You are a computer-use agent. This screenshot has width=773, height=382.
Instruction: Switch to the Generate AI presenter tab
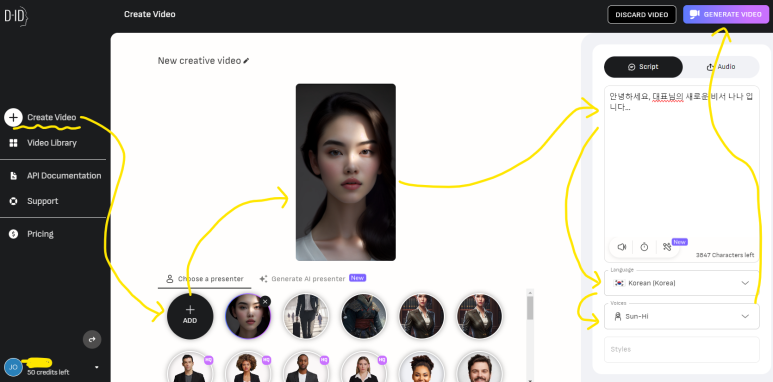(313, 278)
